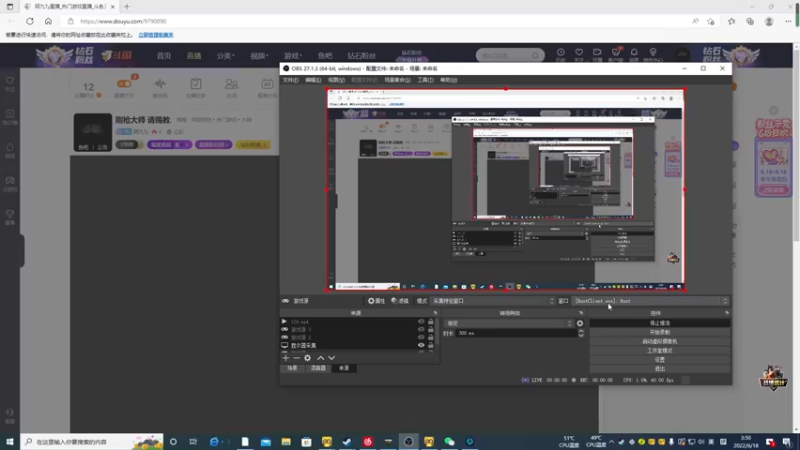The height and width of the screenshot is (450, 800).
Task: Click the browser refresh icon
Action: [x=30, y=21]
